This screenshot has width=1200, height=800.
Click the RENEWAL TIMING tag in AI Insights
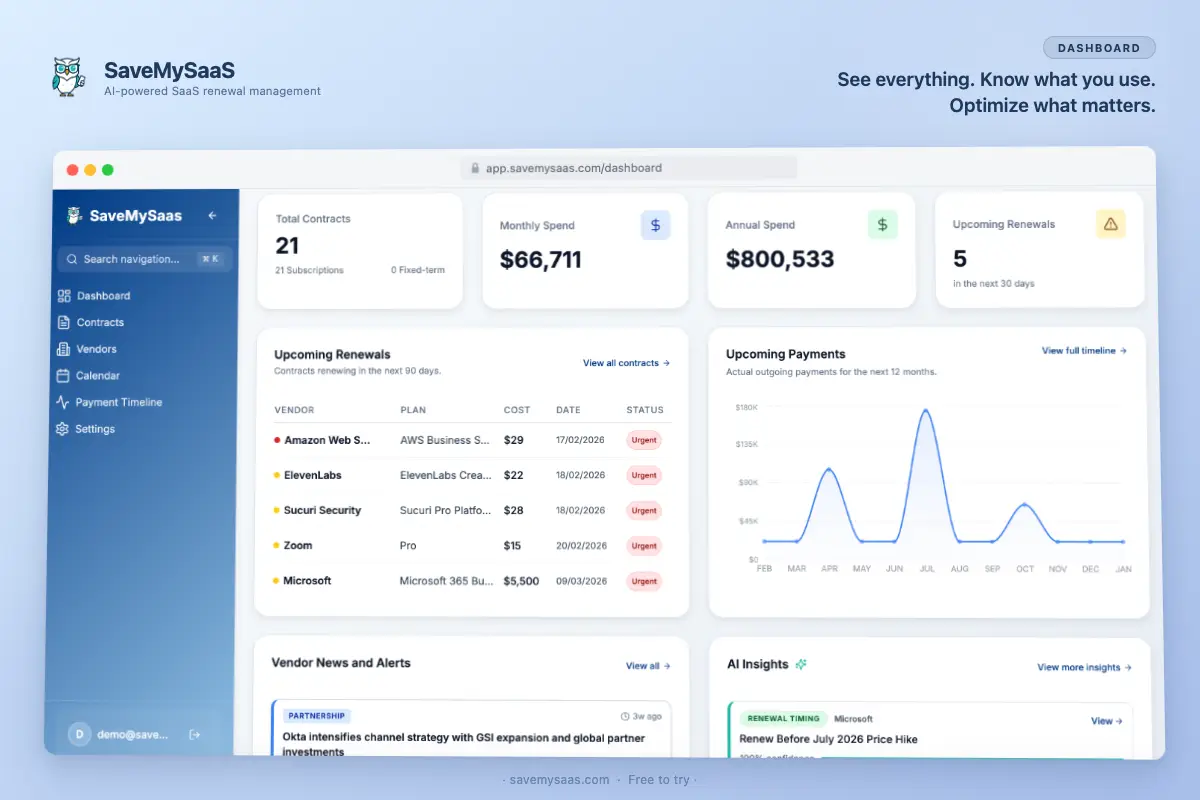[783, 718]
